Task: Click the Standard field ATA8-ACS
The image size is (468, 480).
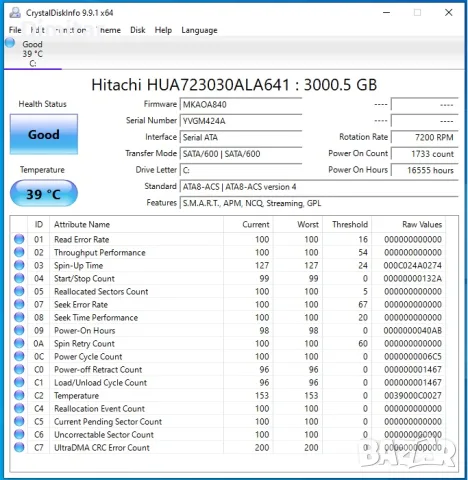Action: pos(319,187)
